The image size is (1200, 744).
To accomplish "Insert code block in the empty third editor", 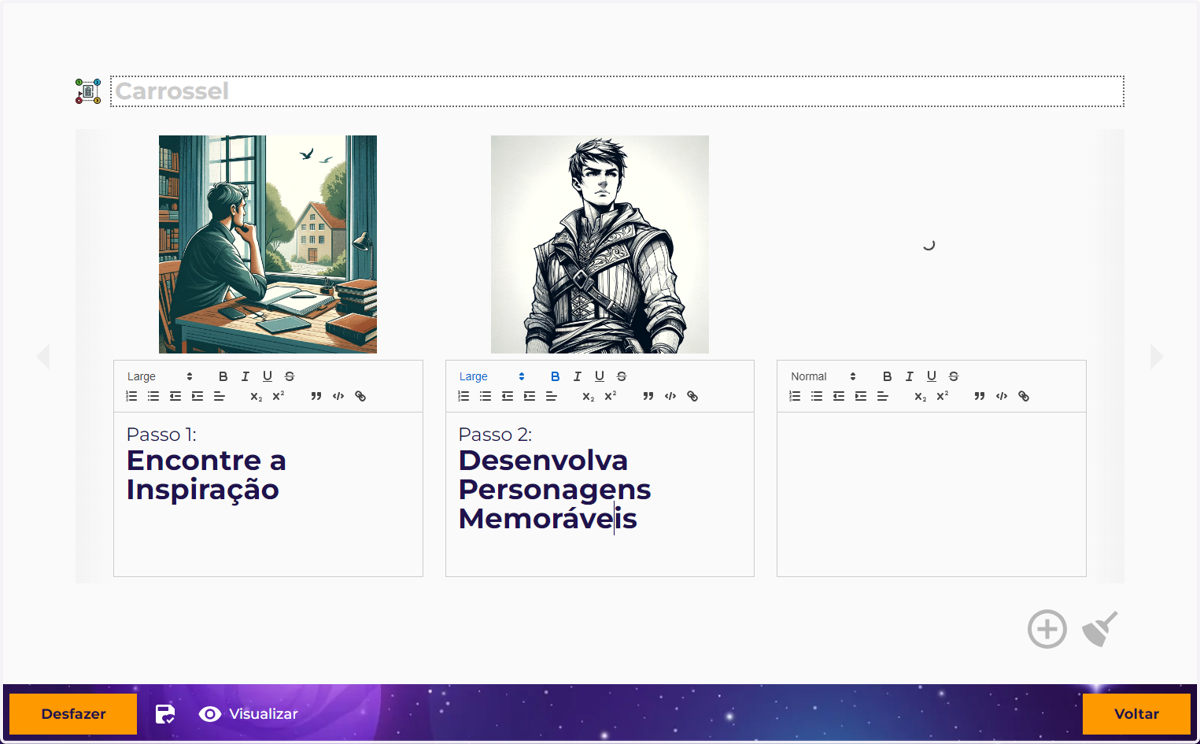I will pos(1001,397).
